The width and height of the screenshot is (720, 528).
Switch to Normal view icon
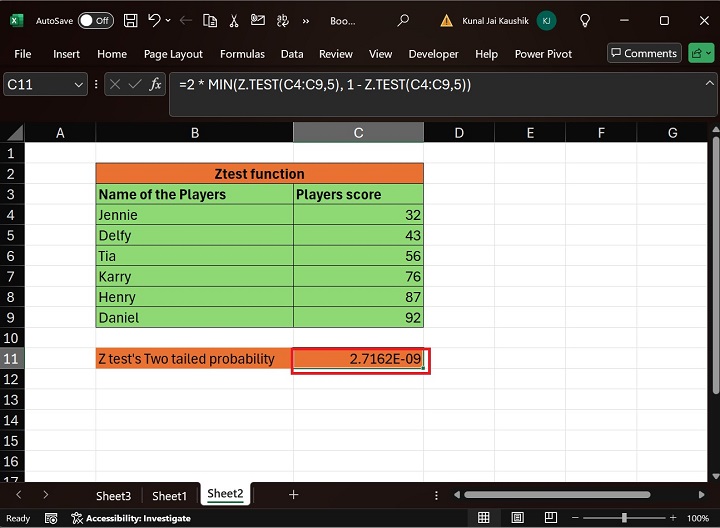tap(484, 518)
